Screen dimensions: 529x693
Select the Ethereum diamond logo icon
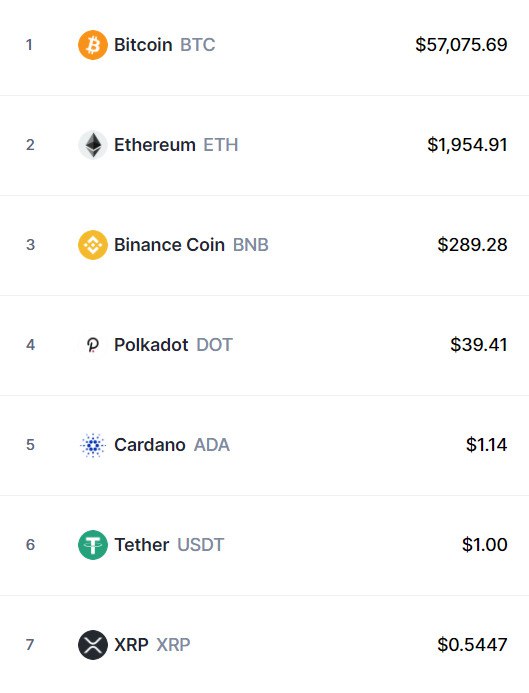93,145
